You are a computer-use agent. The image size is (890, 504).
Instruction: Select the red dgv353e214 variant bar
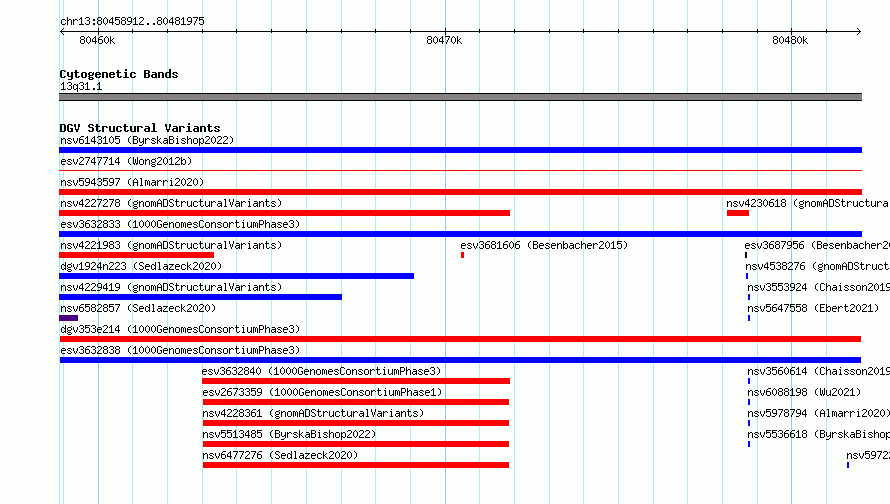coord(460,339)
